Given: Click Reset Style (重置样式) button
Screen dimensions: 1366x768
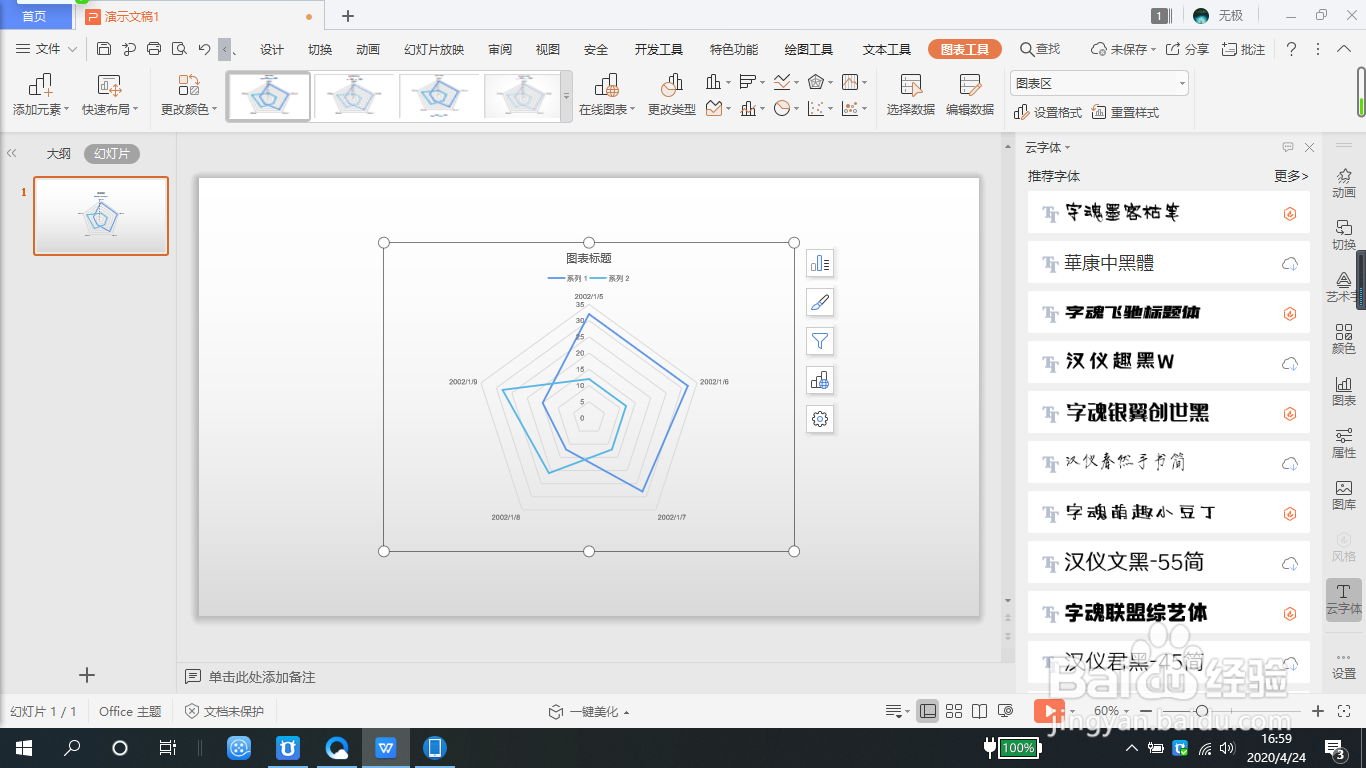Looking at the screenshot, I should coord(1126,113).
